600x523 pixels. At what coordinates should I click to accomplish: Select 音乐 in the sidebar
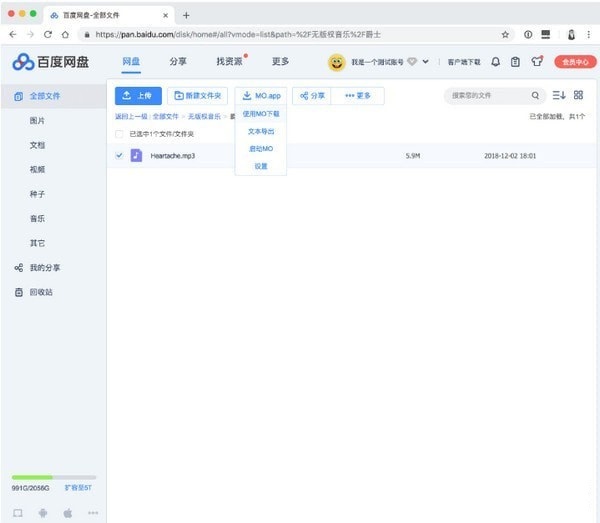(37, 218)
